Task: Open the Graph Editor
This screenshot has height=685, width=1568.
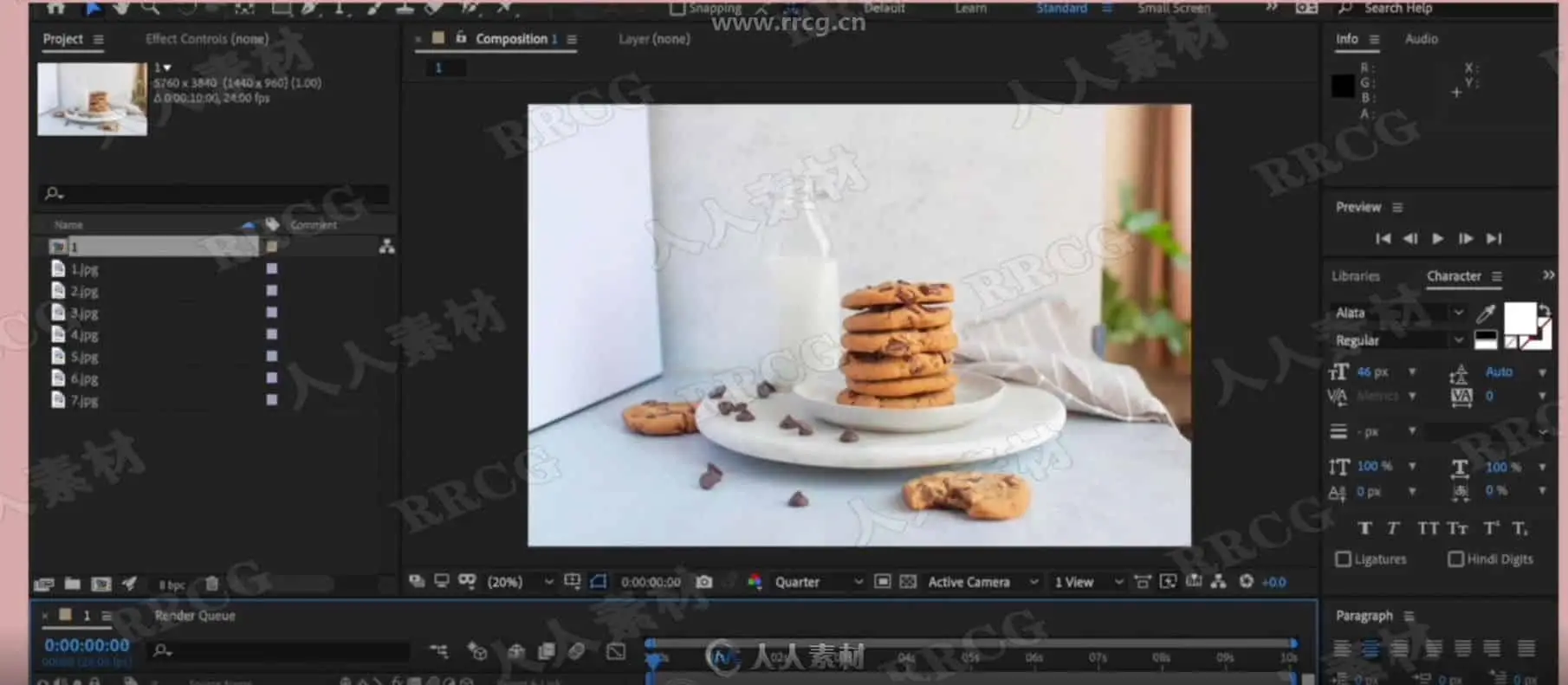Action: (616, 650)
